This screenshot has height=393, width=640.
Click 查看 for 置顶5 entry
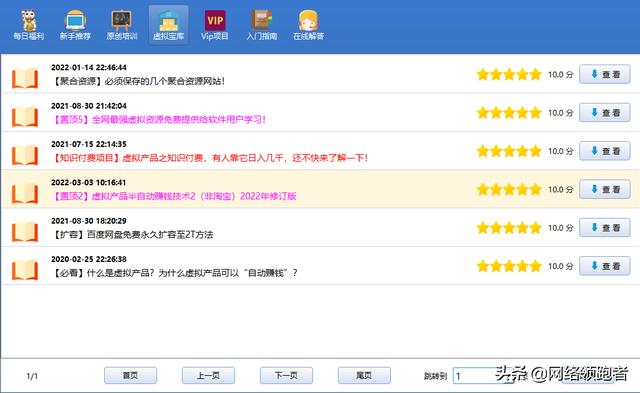(x=605, y=113)
